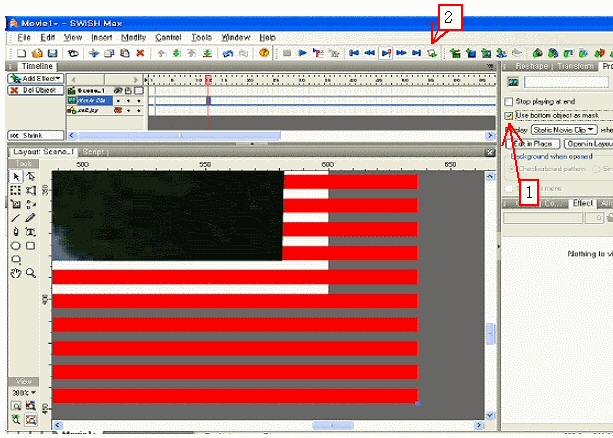Click the Edit in Place button

533,144
